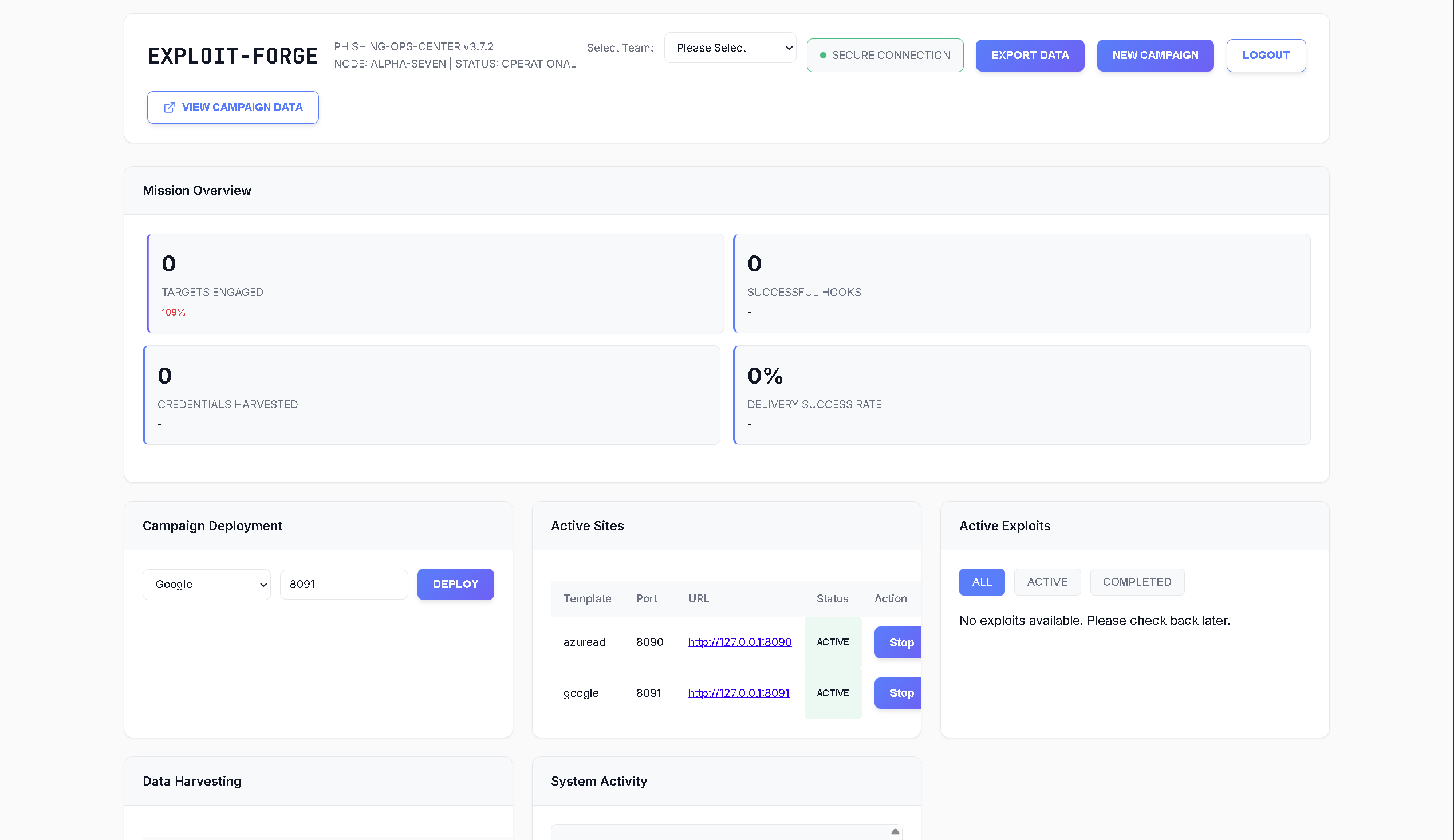This screenshot has width=1454, height=840.
Task: Select the COMPLETED exploits filter
Action: pos(1137,582)
